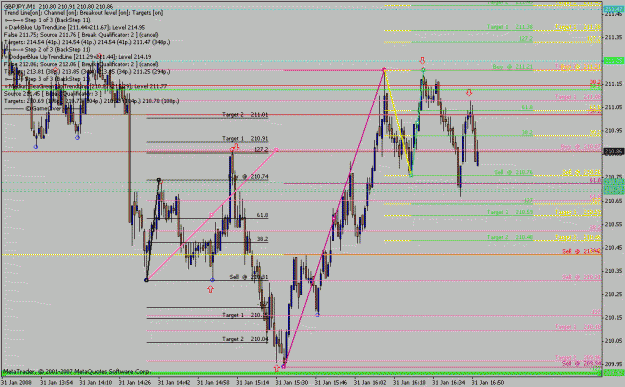Click the black circle anchor at the 210.74 swing top
The width and height of the screenshot is (625, 387).
pyautogui.click(x=159, y=180)
